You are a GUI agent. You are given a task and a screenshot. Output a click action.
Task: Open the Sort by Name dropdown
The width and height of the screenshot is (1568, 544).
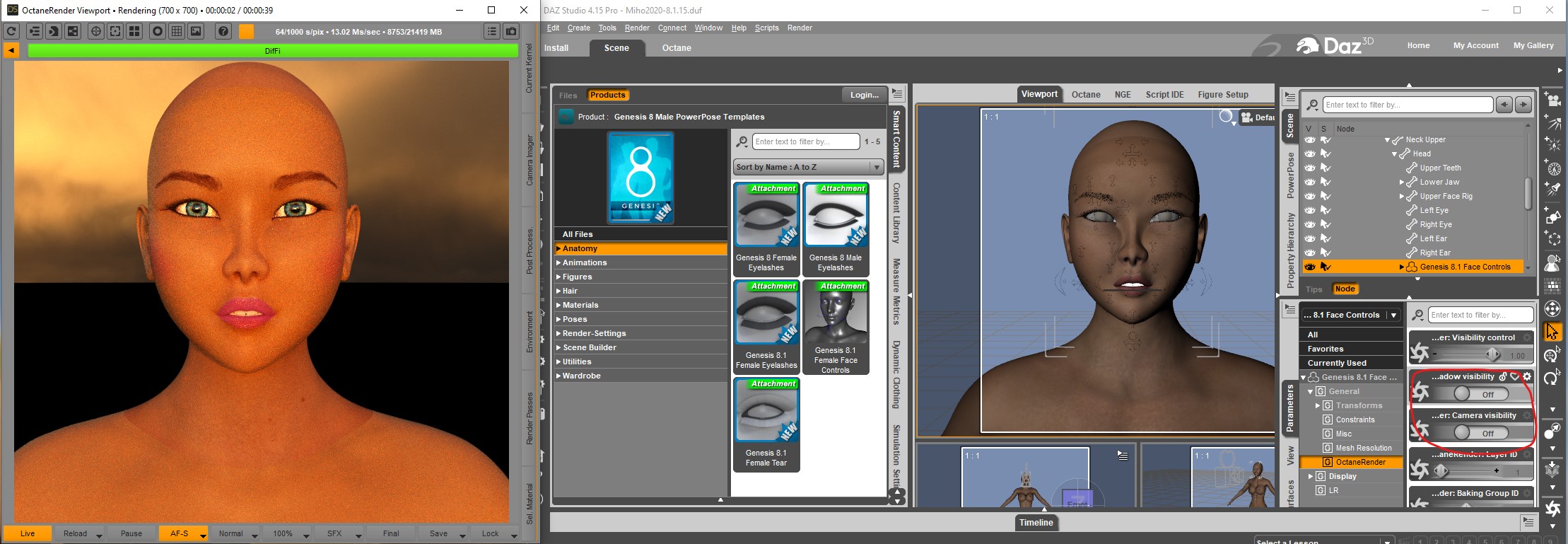(808, 167)
